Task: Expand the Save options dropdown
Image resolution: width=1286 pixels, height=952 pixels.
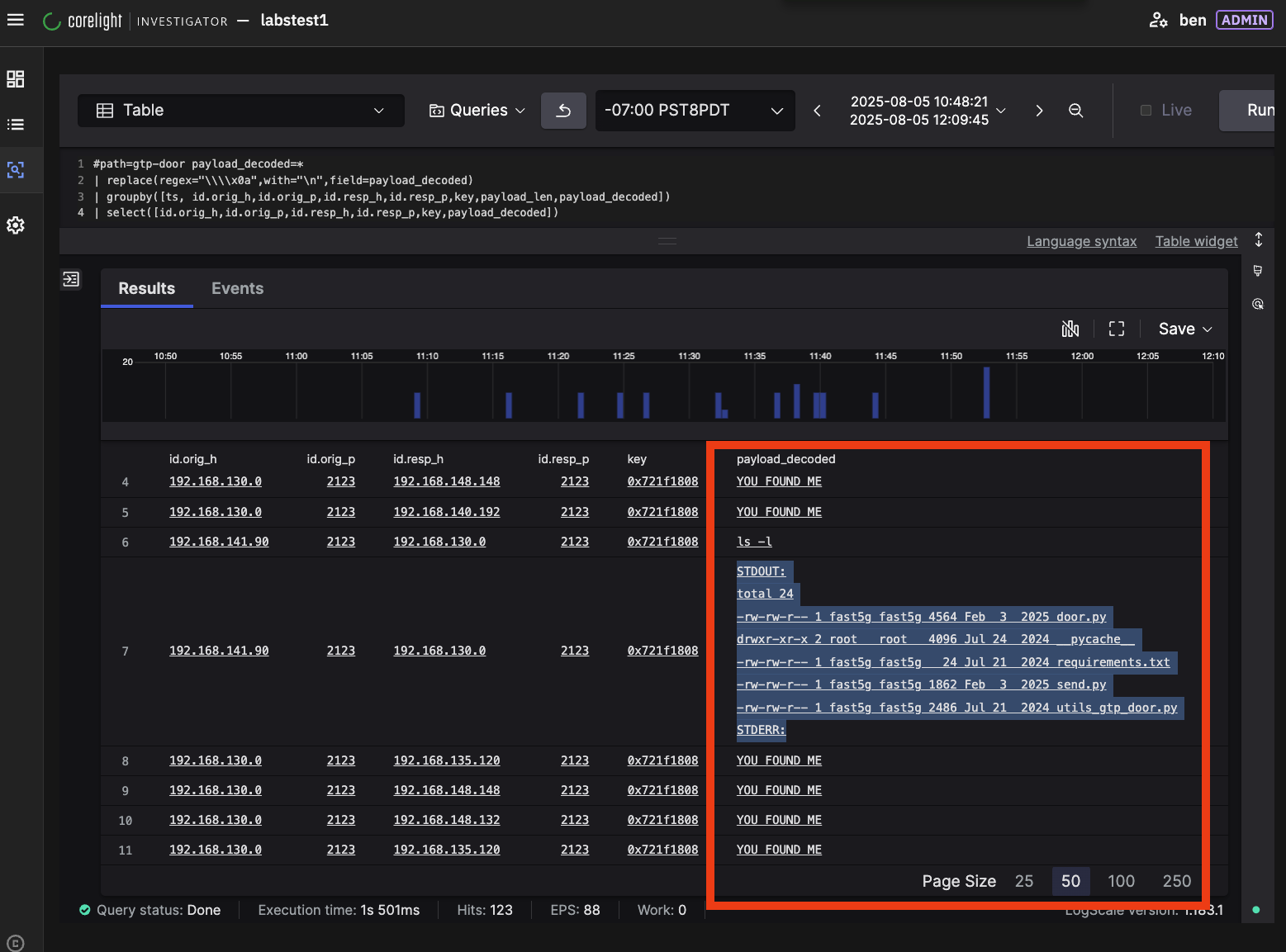Action: pyautogui.click(x=1185, y=329)
